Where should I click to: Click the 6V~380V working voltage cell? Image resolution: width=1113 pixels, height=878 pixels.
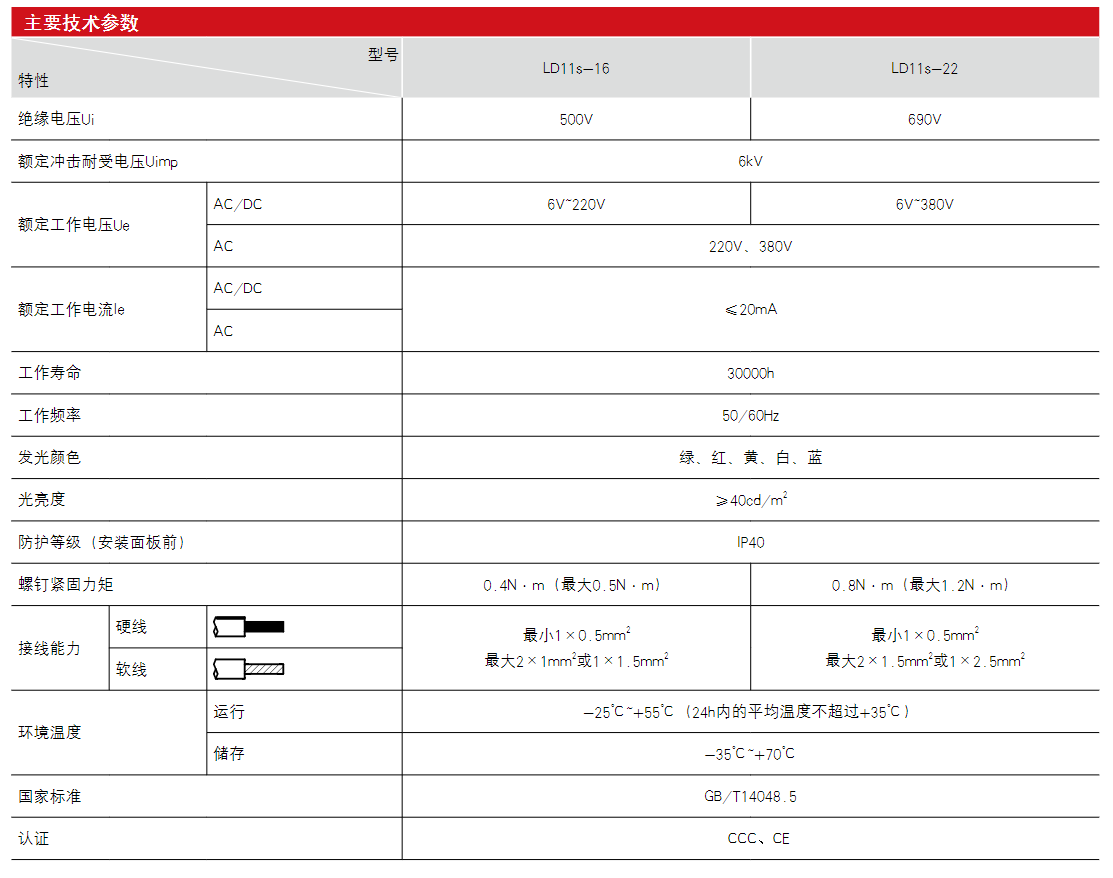(x=924, y=204)
